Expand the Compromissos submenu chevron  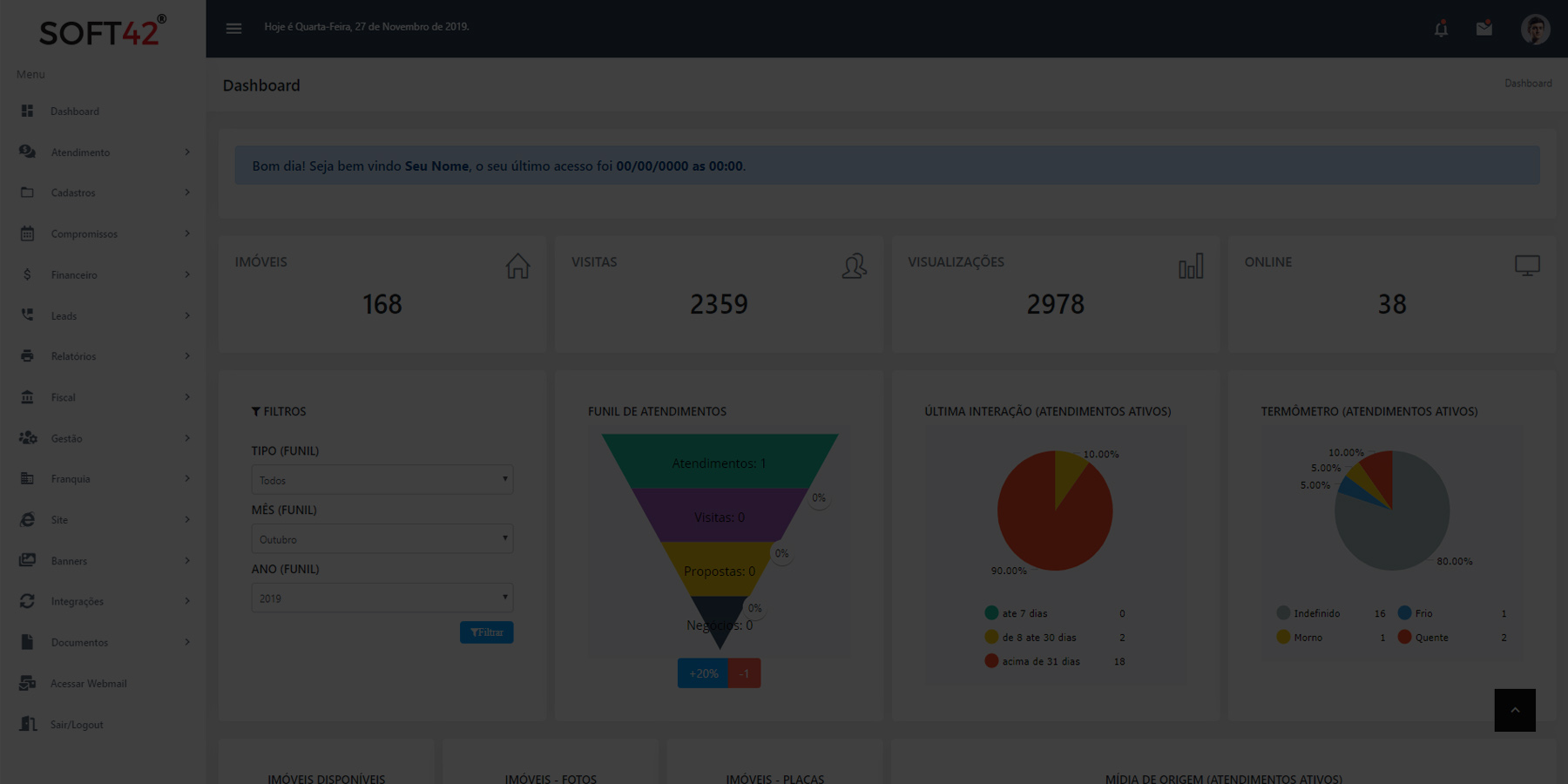[187, 233]
